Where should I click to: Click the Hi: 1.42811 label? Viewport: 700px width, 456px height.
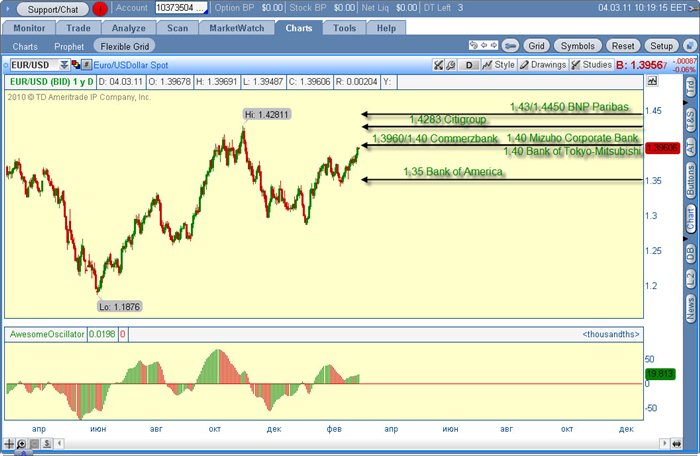[x=267, y=114]
